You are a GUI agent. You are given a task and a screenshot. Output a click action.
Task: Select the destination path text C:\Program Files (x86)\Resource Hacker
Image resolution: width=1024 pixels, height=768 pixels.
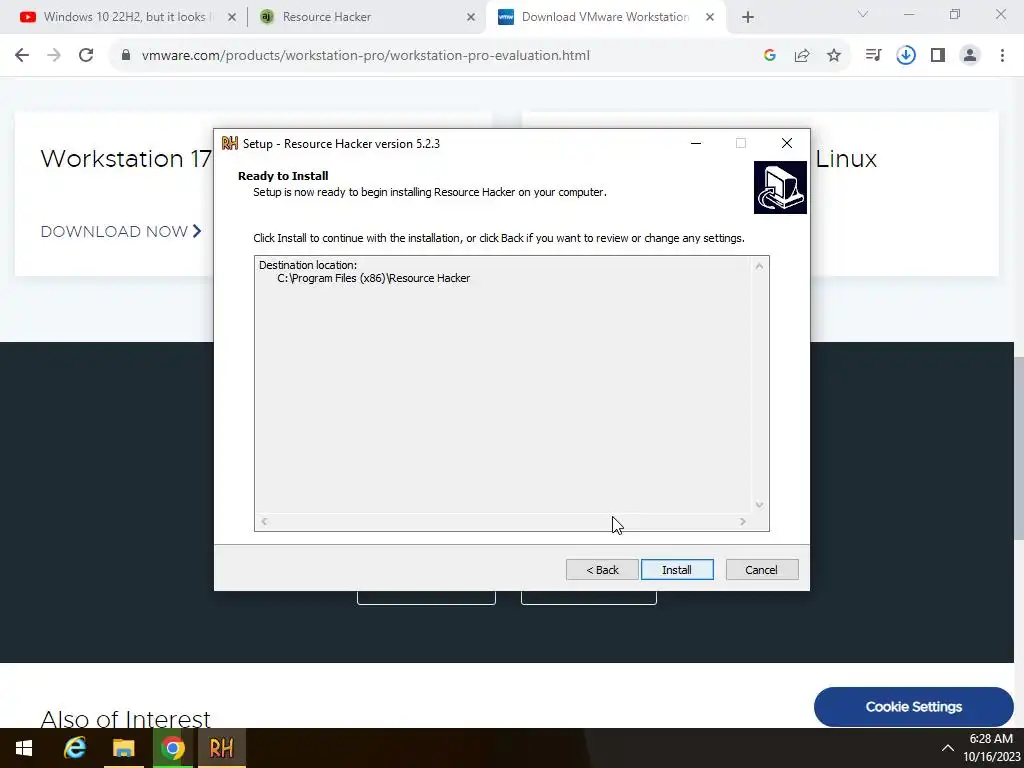coord(374,278)
